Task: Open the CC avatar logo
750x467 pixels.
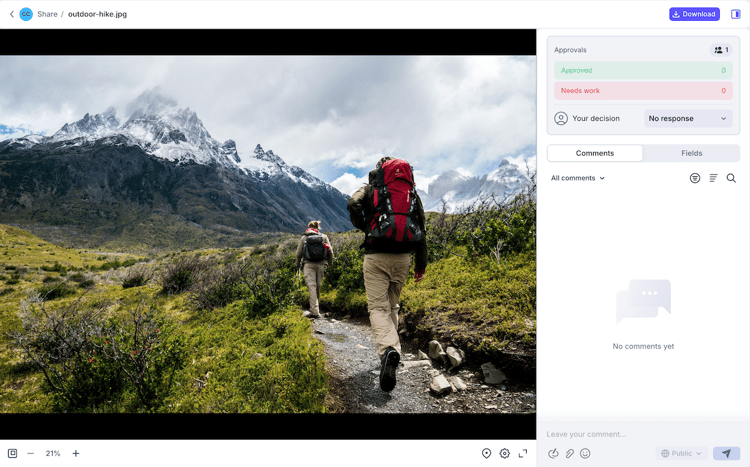Action: [26, 14]
